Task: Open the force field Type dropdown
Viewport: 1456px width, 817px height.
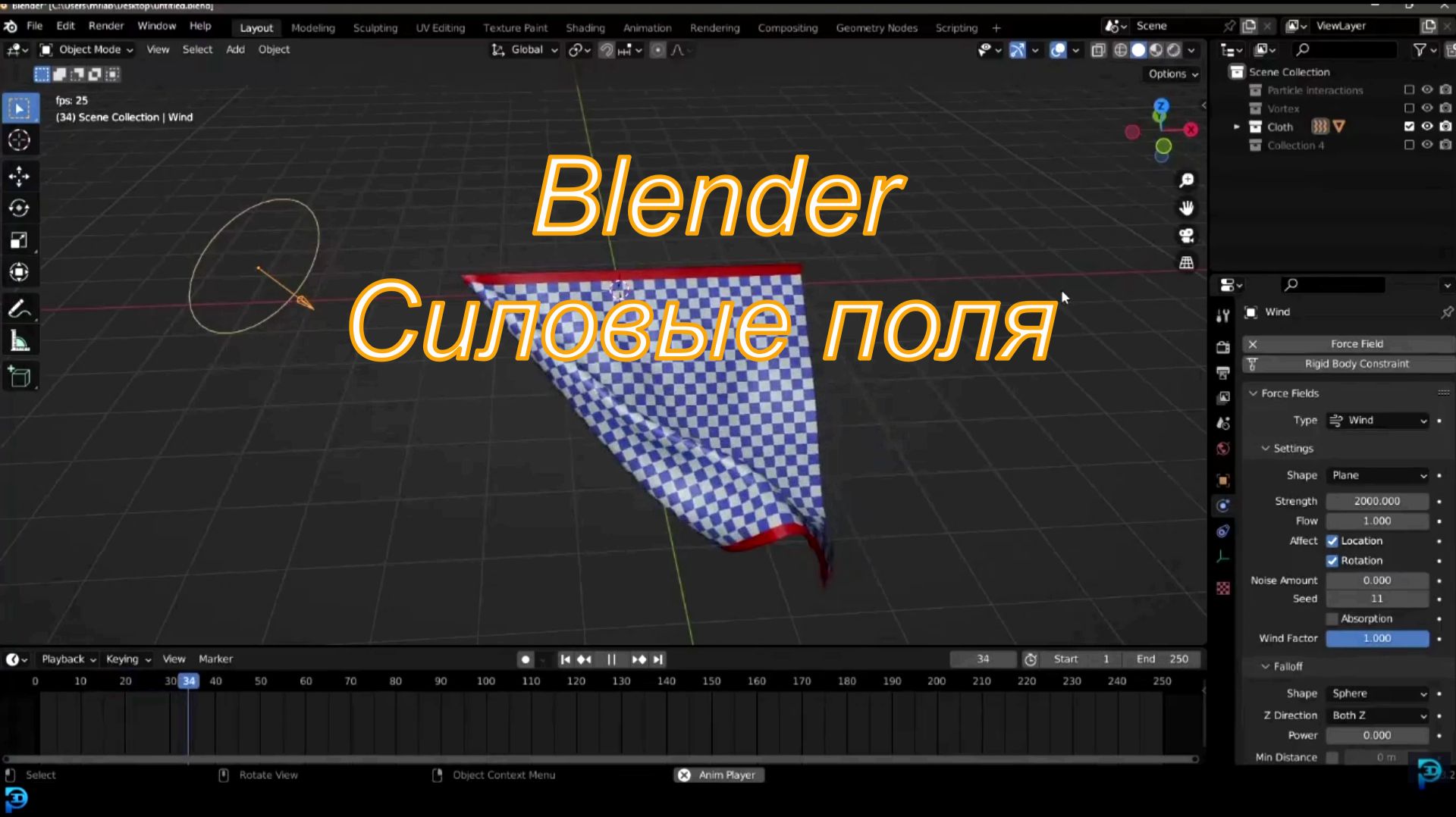Action: (x=1377, y=421)
